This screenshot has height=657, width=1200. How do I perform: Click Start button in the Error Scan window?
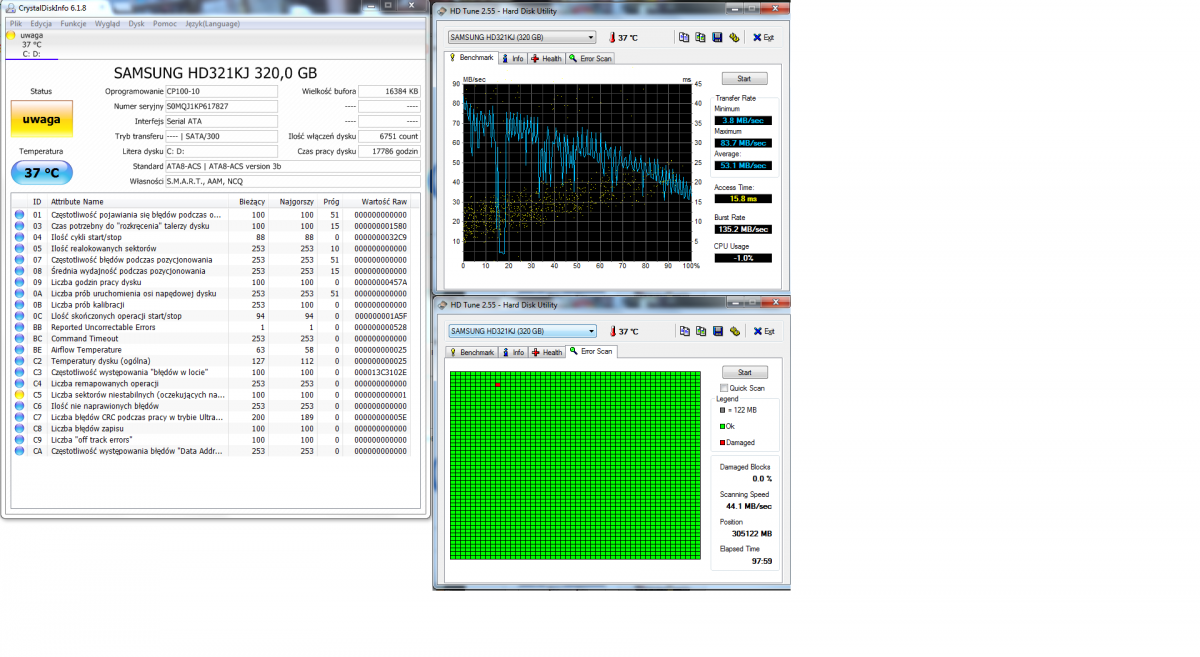pyautogui.click(x=744, y=372)
